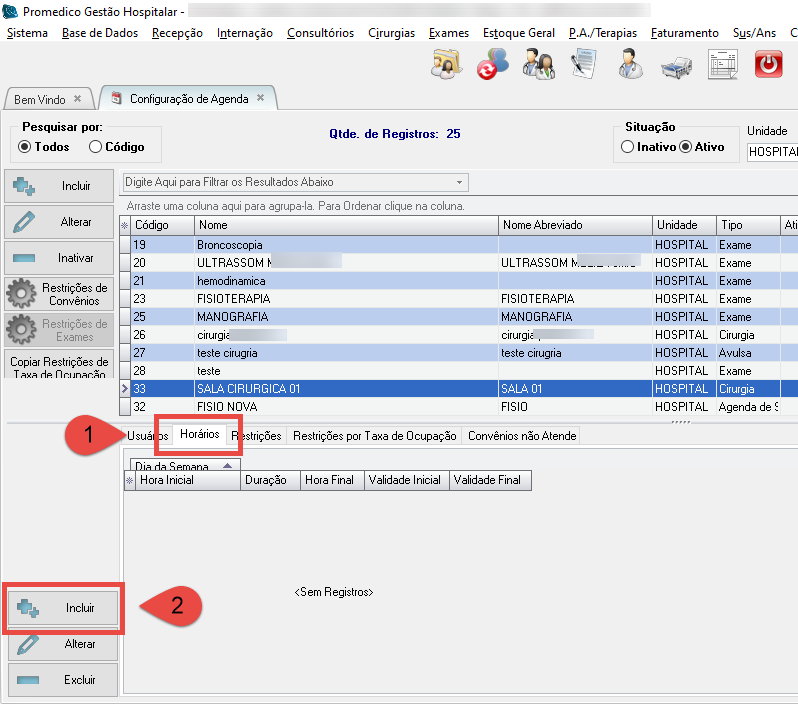Choose the Inativo situation radio button
Screen dimensions: 798x704
pyautogui.click(x=627, y=147)
